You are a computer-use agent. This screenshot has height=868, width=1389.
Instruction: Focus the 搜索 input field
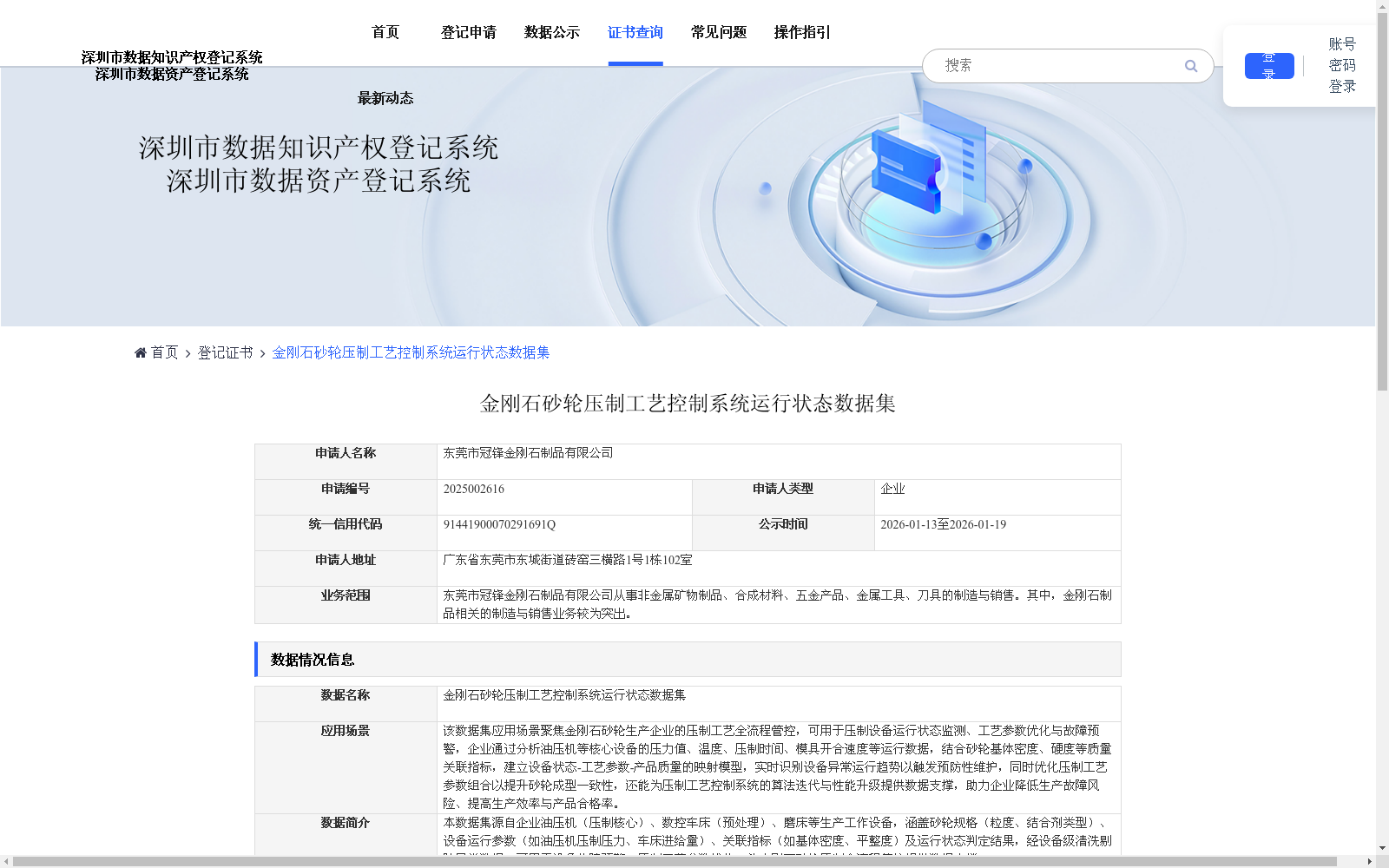(x=1059, y=66)
